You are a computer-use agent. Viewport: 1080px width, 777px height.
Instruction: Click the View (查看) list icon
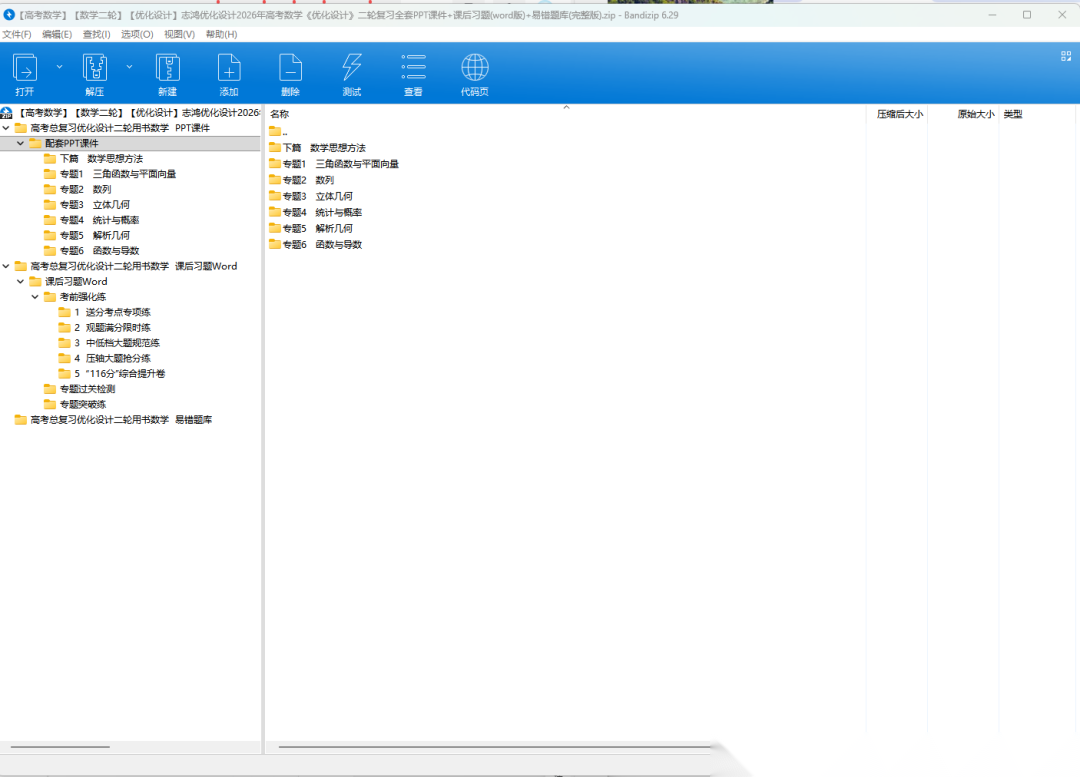tap(413, 68)
